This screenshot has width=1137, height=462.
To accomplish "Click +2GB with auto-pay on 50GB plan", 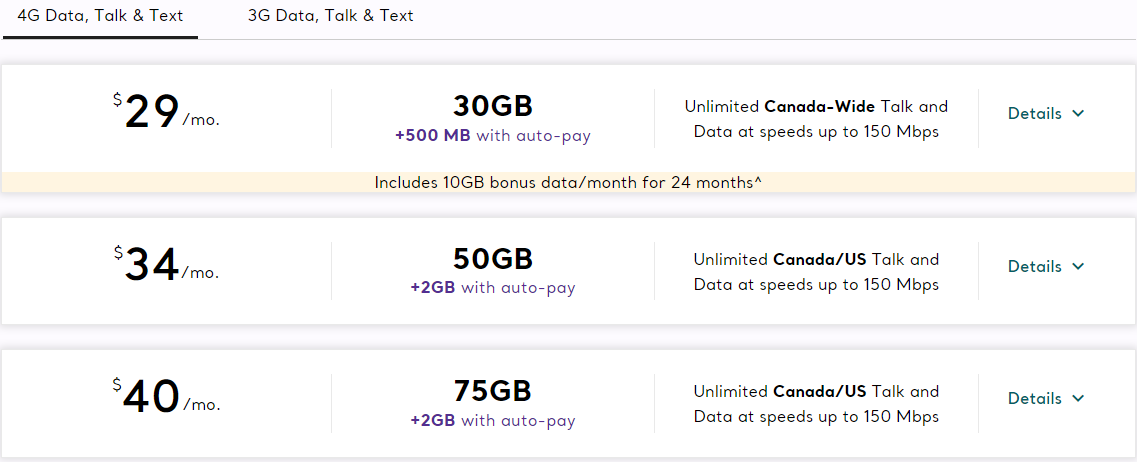I will tap(493, 288).
